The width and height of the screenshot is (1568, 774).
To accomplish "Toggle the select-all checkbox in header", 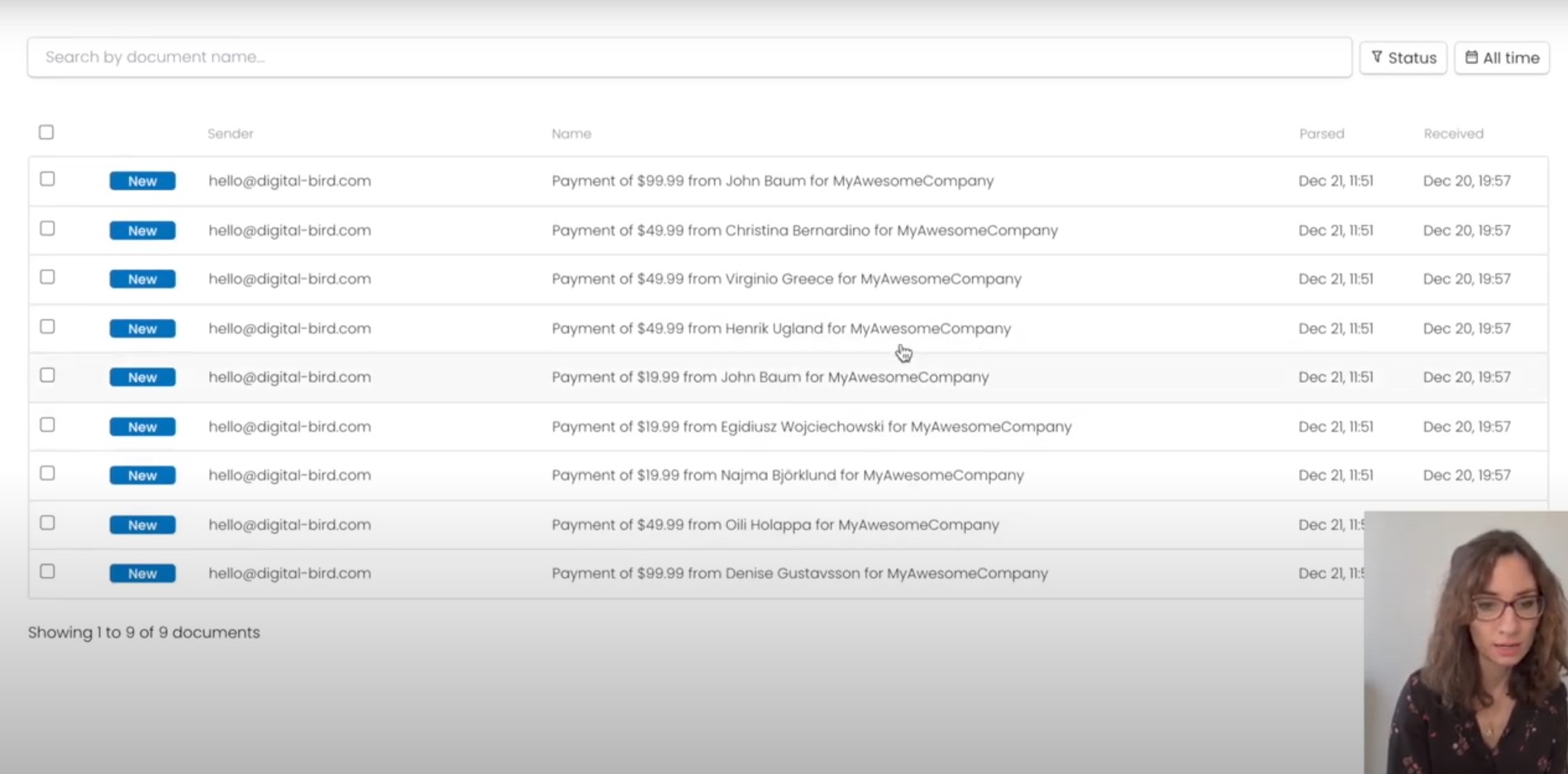I will tap(46, 132).
